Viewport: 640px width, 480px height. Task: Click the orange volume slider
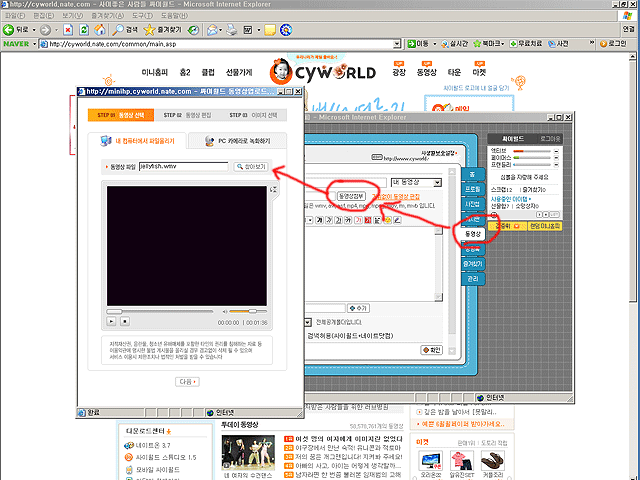tap(248, 311)
